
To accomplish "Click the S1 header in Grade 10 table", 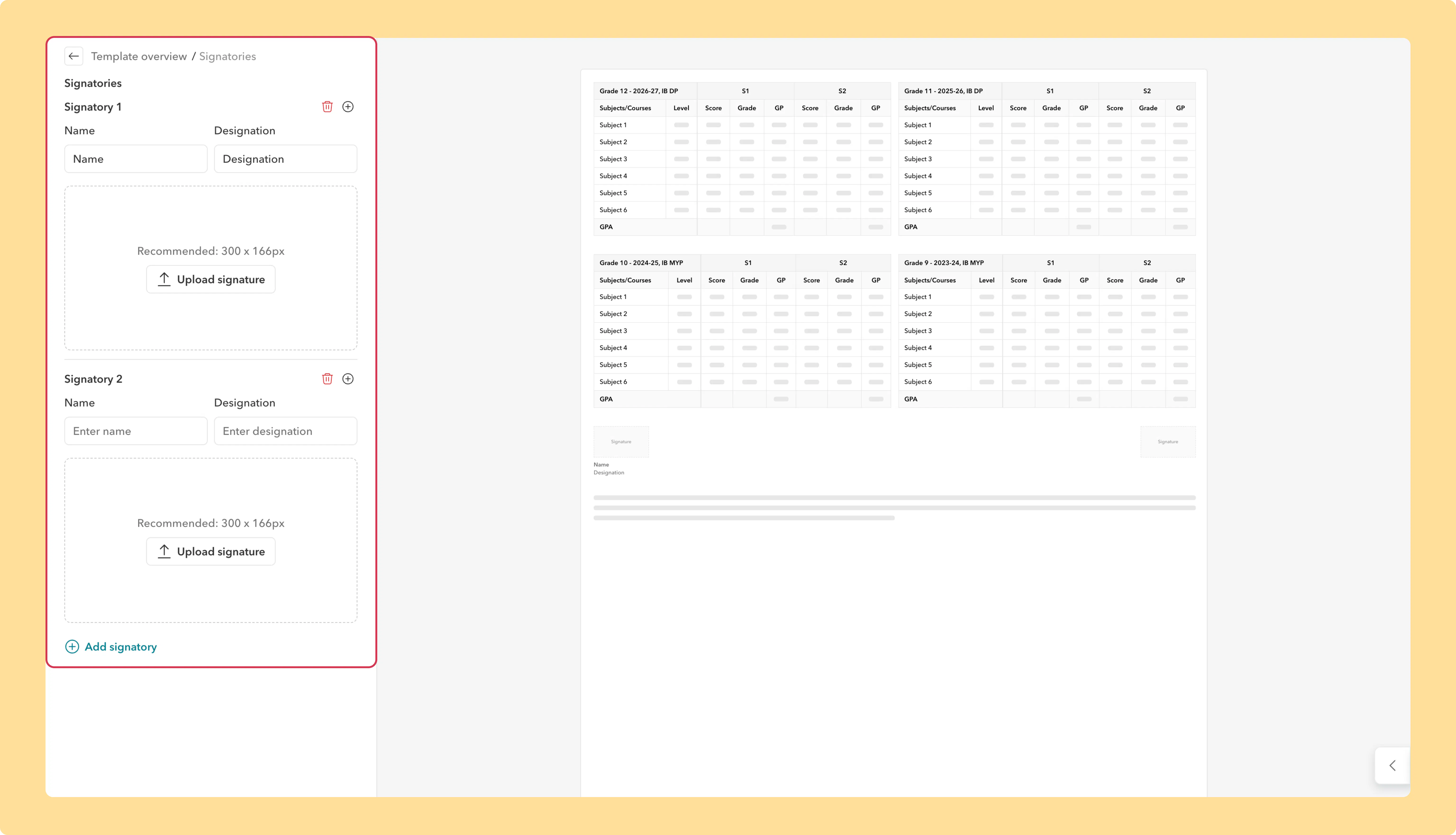I will point(748,263).
